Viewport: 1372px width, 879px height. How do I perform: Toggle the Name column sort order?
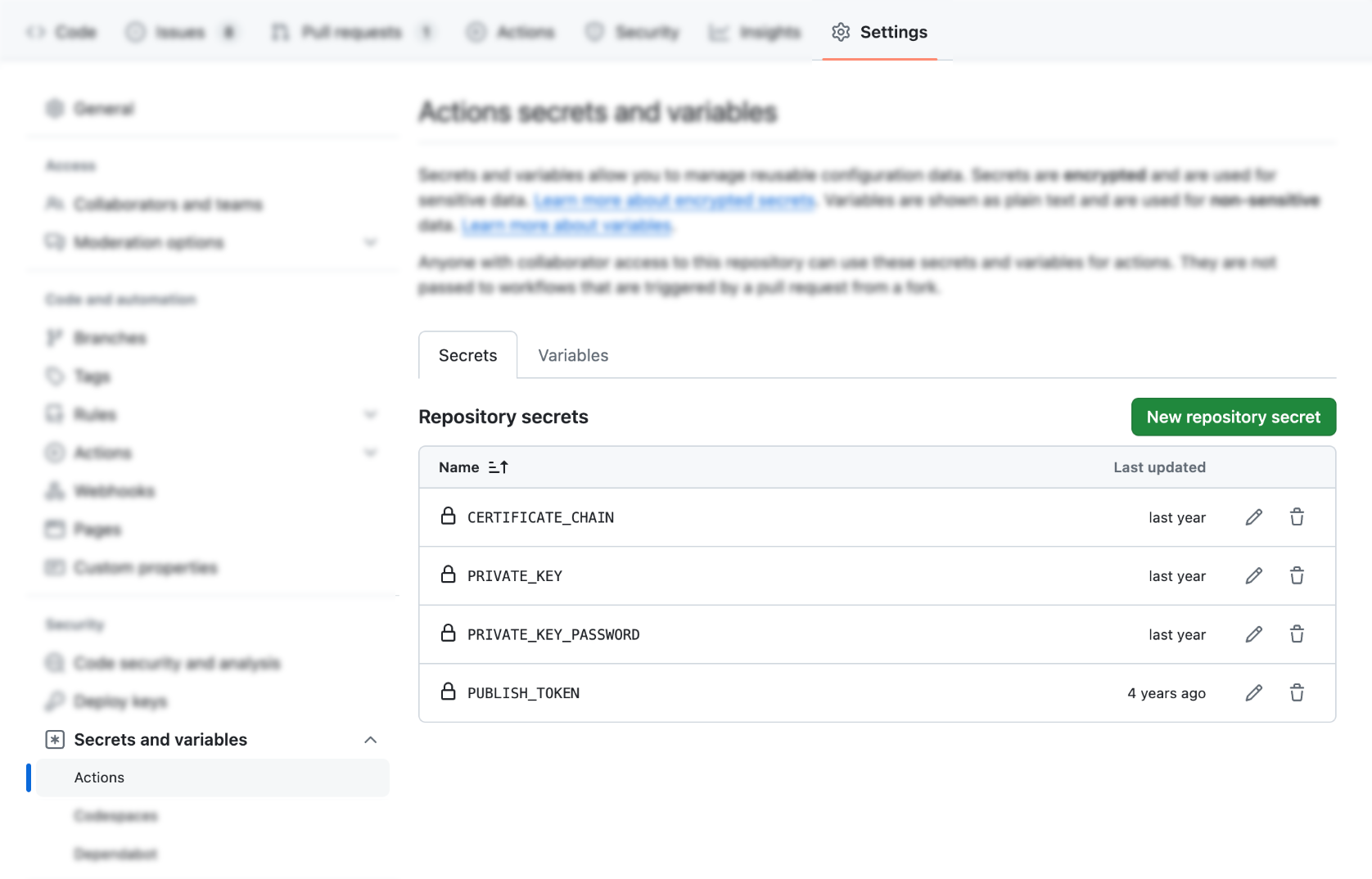498,467
